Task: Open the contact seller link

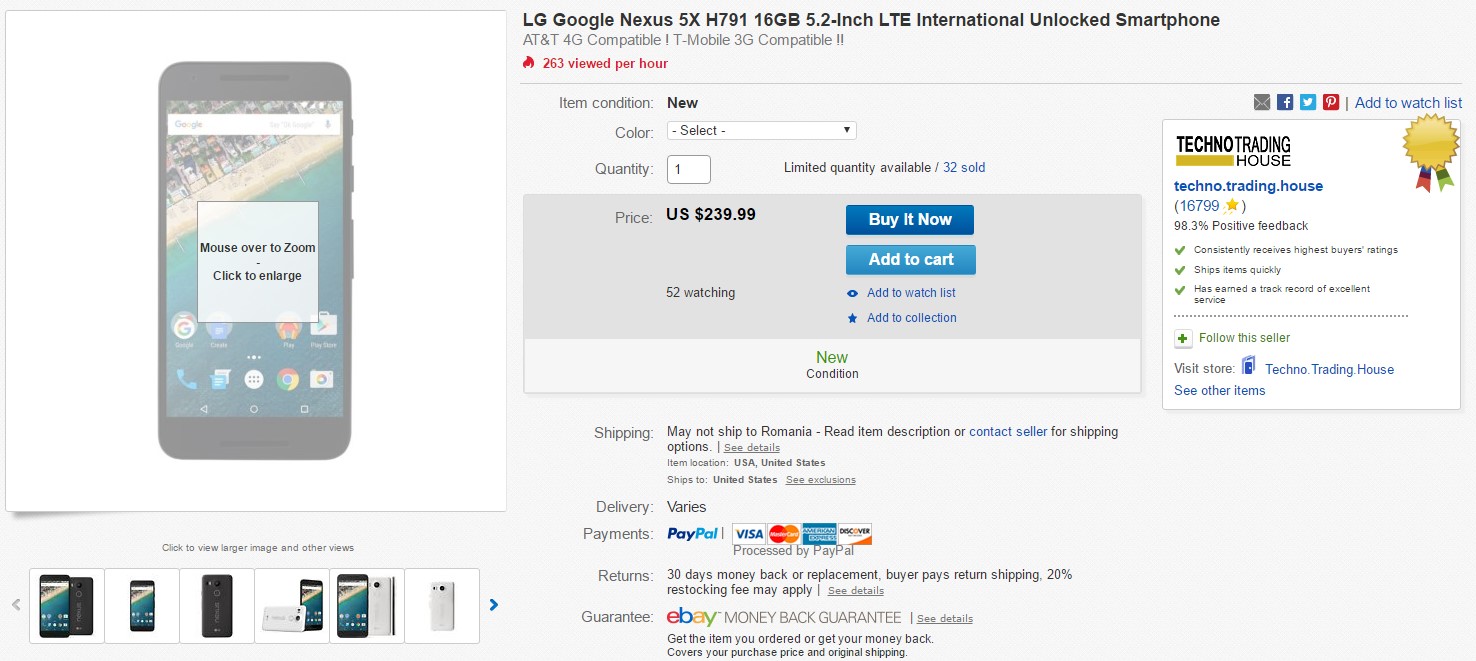Action: point(1008,432)
